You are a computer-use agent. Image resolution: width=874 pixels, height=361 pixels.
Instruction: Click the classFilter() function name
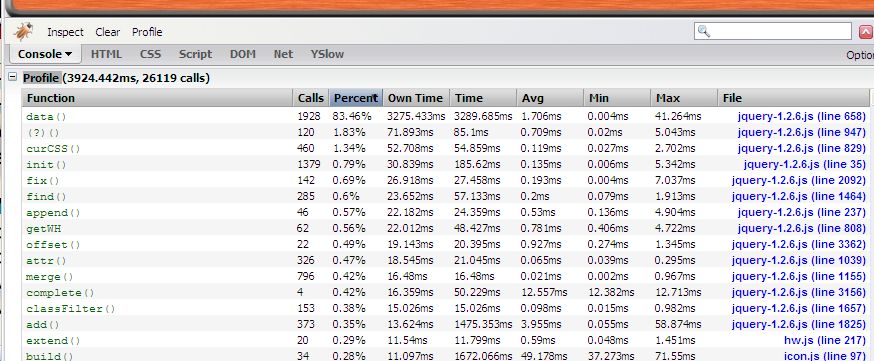coord(71,309)
